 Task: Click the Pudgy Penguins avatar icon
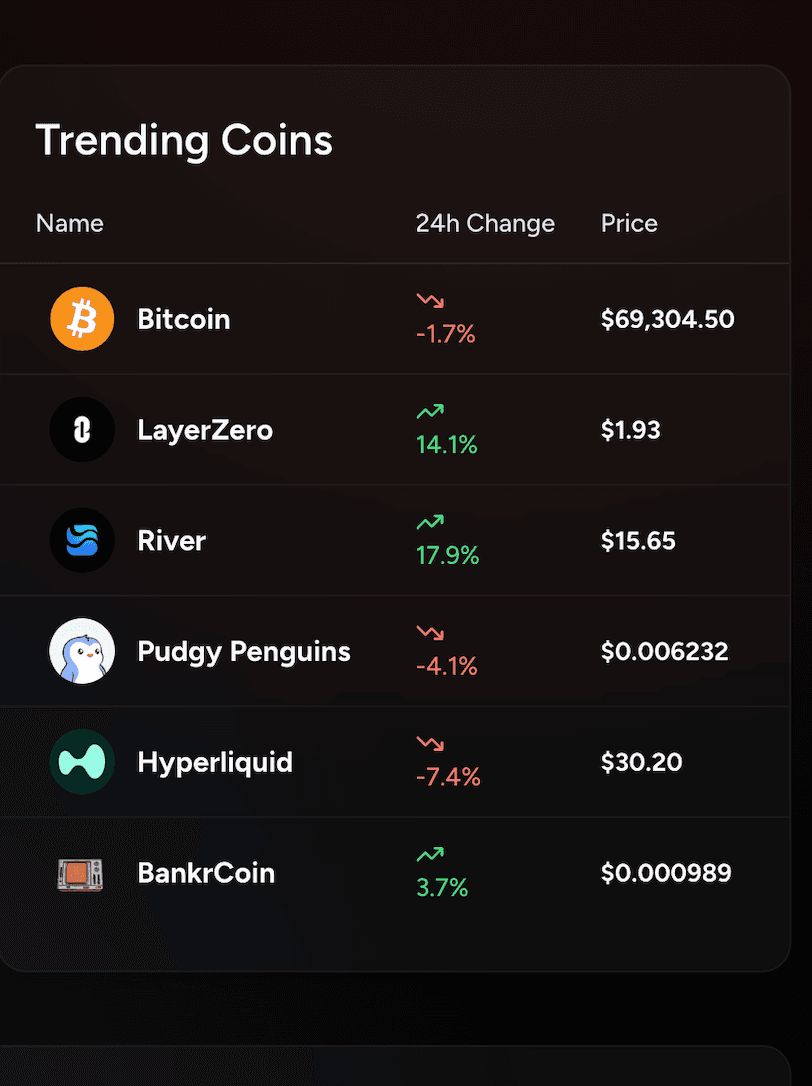click(82, 651)
